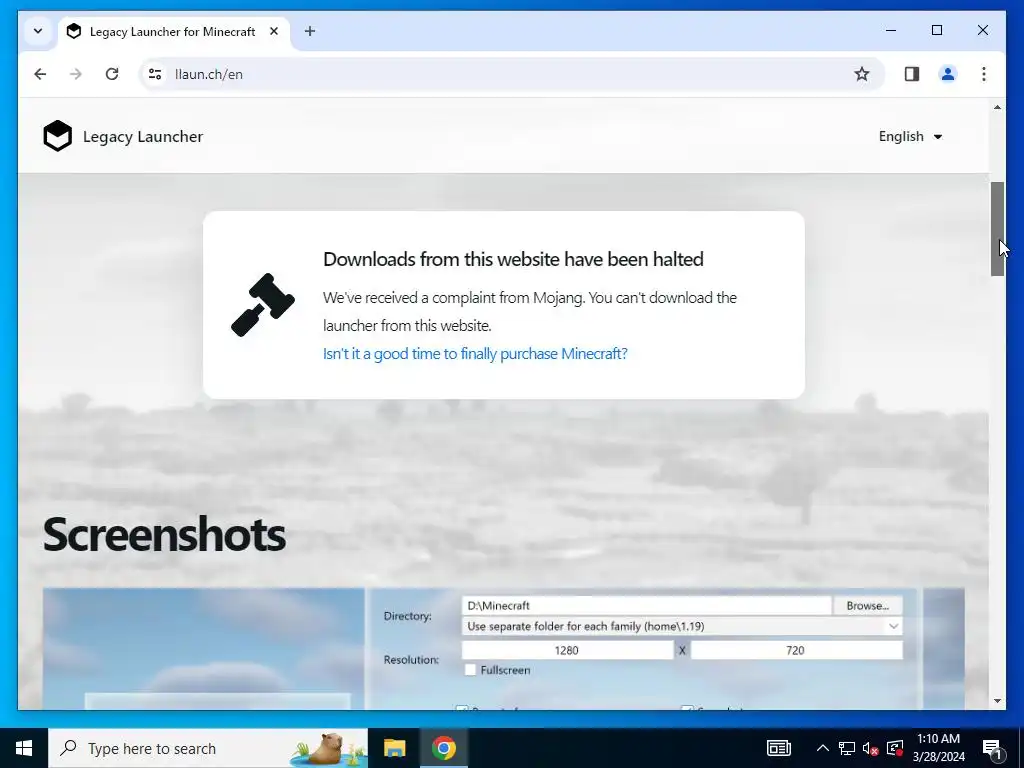
Task: Maximize the Chrome window
Action: (937, 30)
